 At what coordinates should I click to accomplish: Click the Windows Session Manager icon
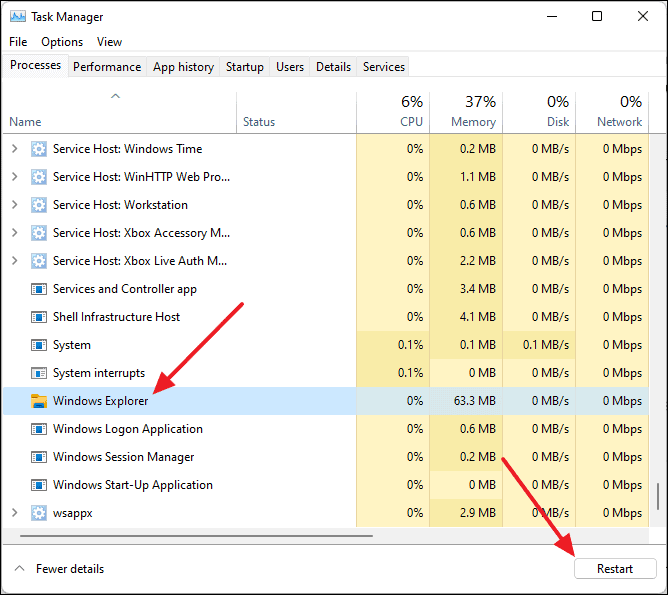click(x=39, y=457)
